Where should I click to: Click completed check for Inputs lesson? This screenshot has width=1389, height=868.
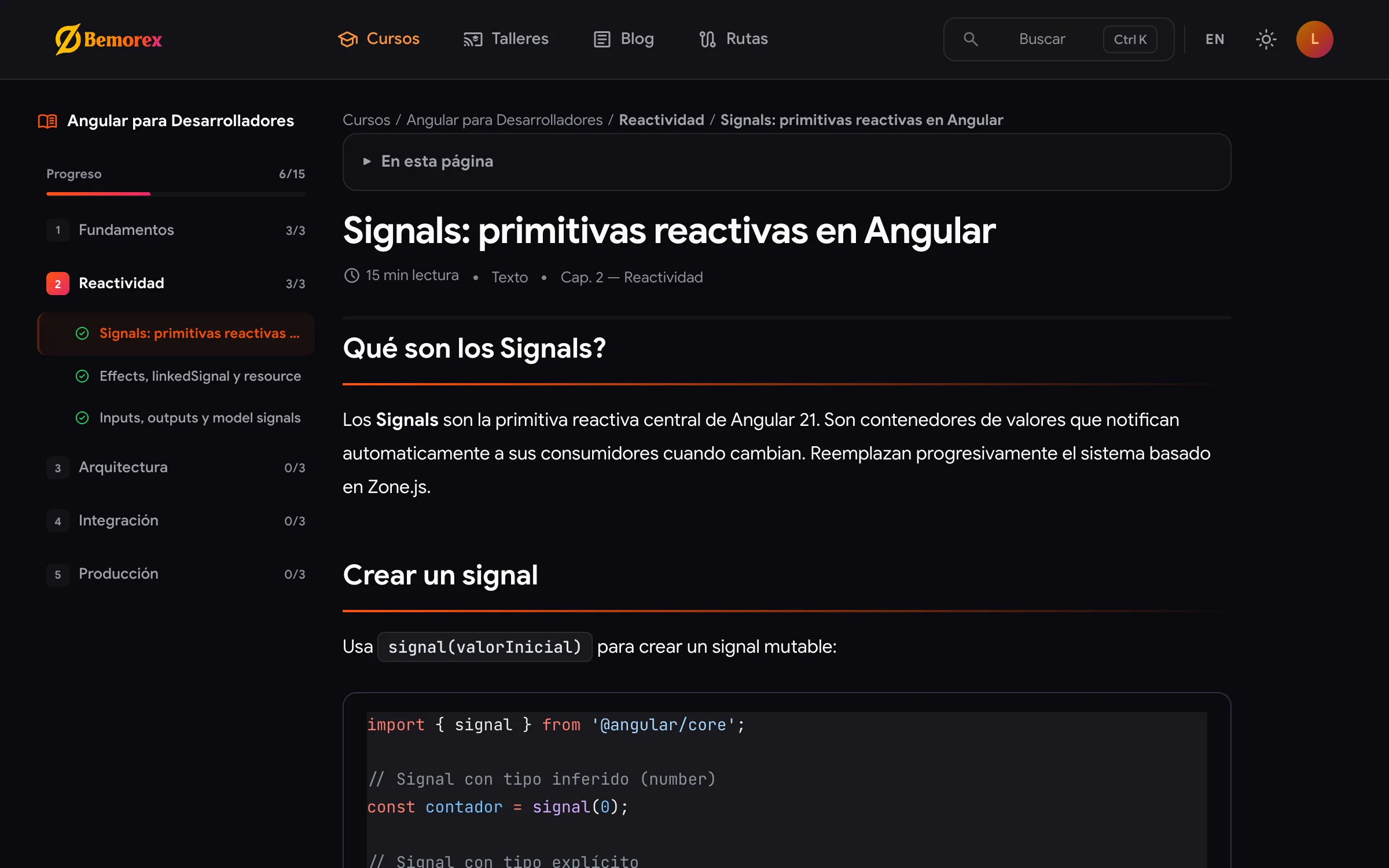click(x=82, y=418)
